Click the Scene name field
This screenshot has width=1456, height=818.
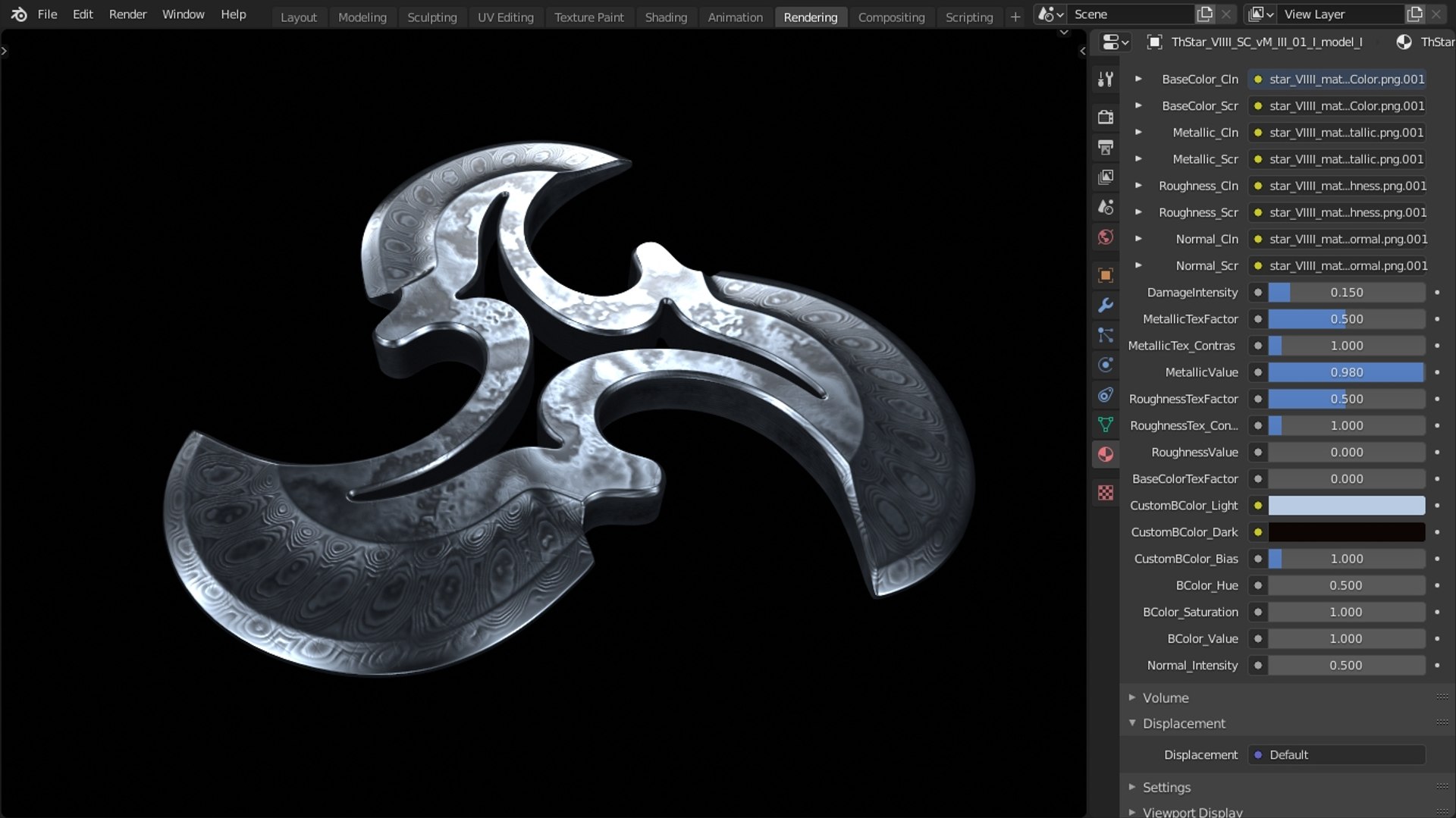click(x=1130, y=14)
